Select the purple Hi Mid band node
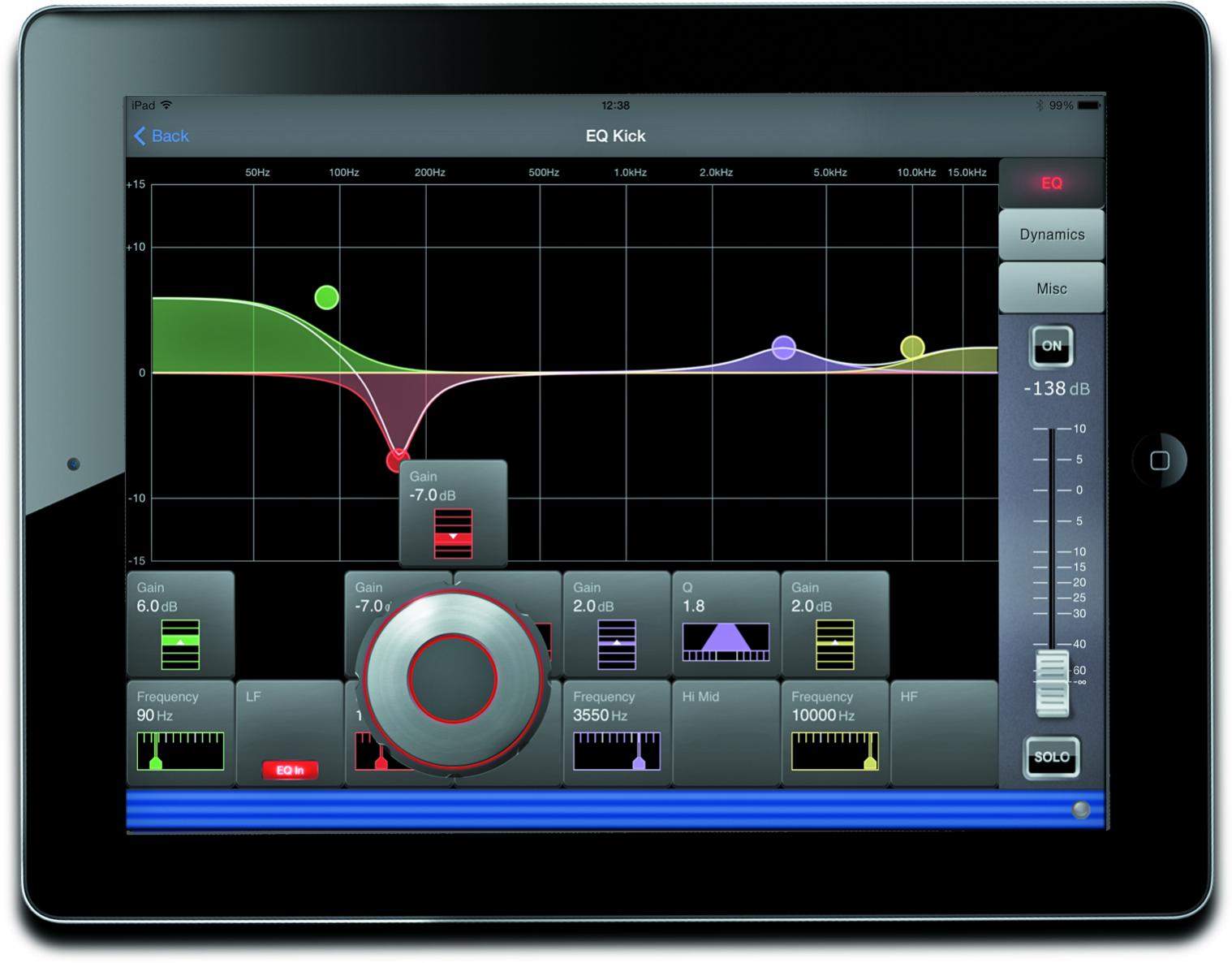Screen dimensions: 1232x963 (783, 348)
